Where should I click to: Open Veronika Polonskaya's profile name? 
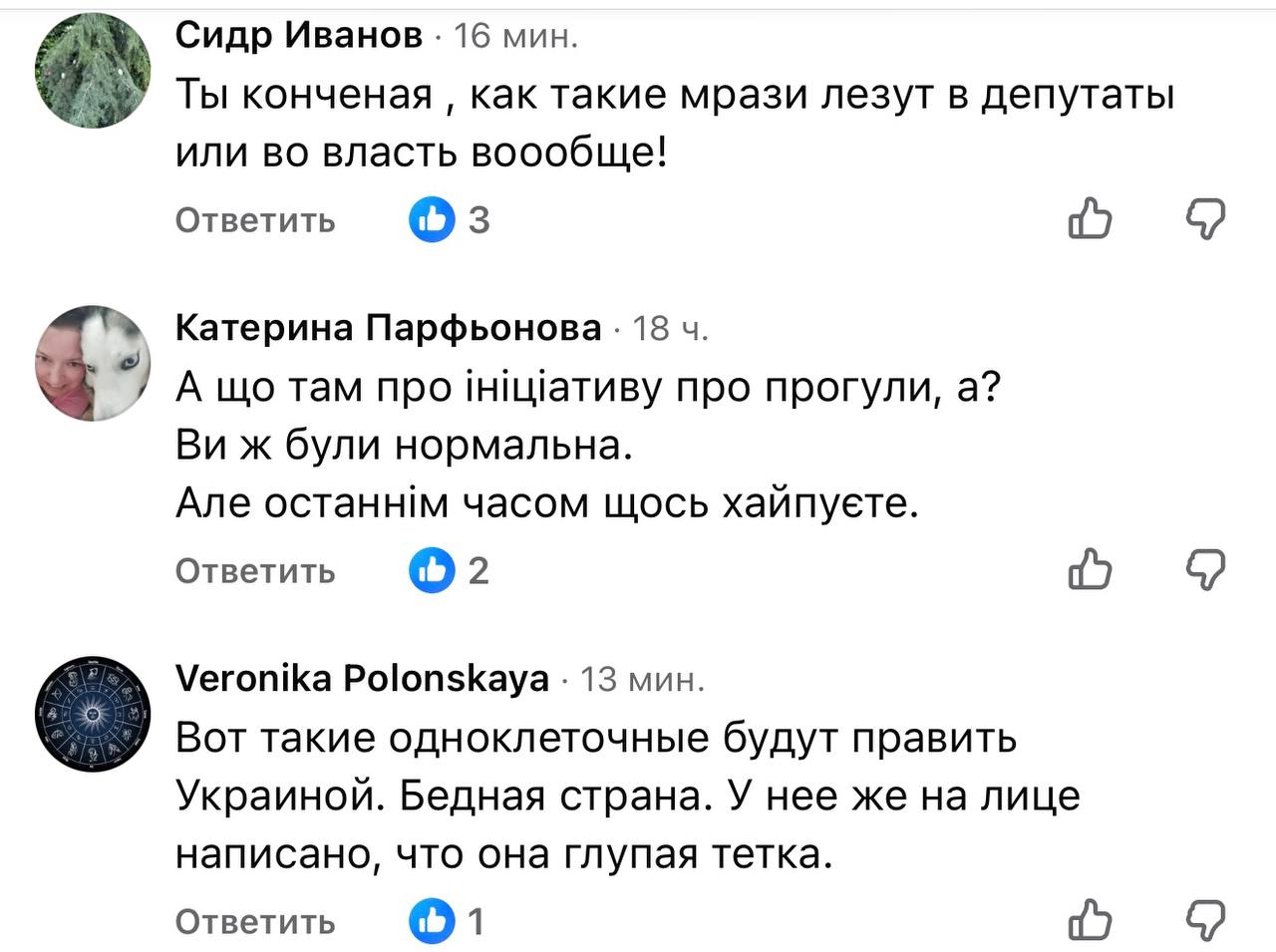(x=362, y=679)
